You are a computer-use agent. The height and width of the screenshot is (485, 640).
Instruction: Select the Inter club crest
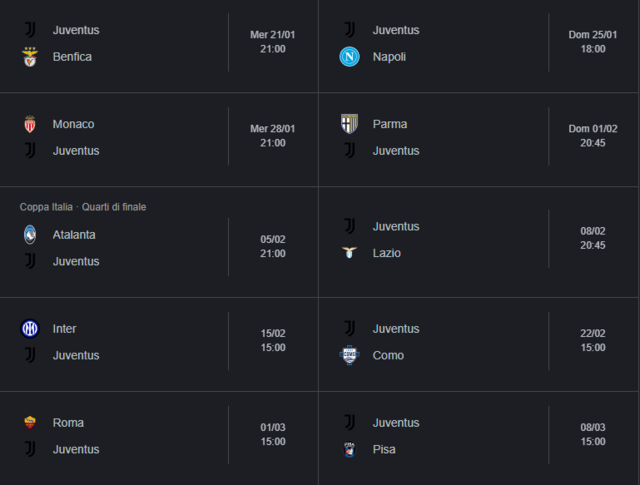coord(30,329)
